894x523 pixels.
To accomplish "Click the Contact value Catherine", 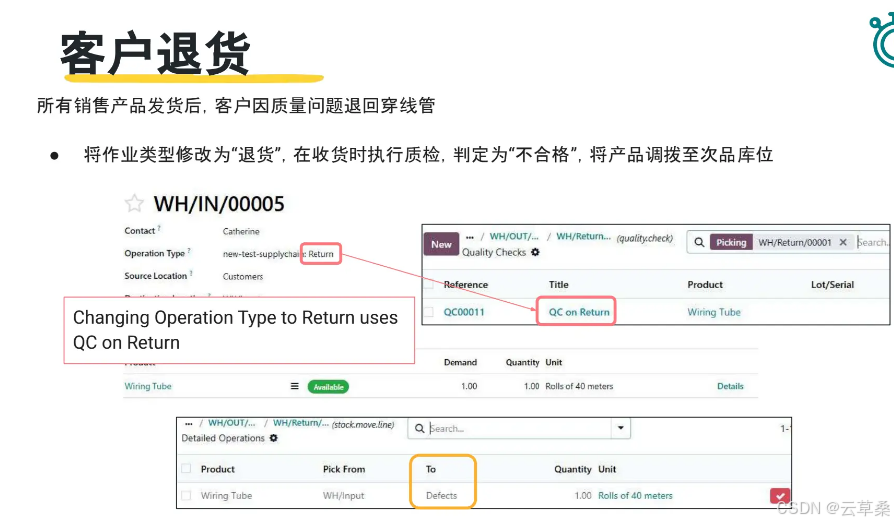I will click(241, 231).
